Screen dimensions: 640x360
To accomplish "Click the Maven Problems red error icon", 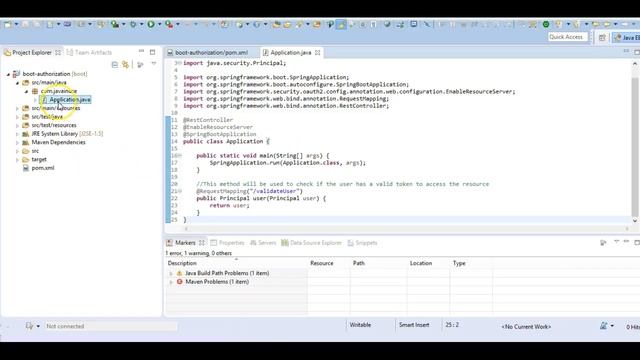I will click(180, 282).
